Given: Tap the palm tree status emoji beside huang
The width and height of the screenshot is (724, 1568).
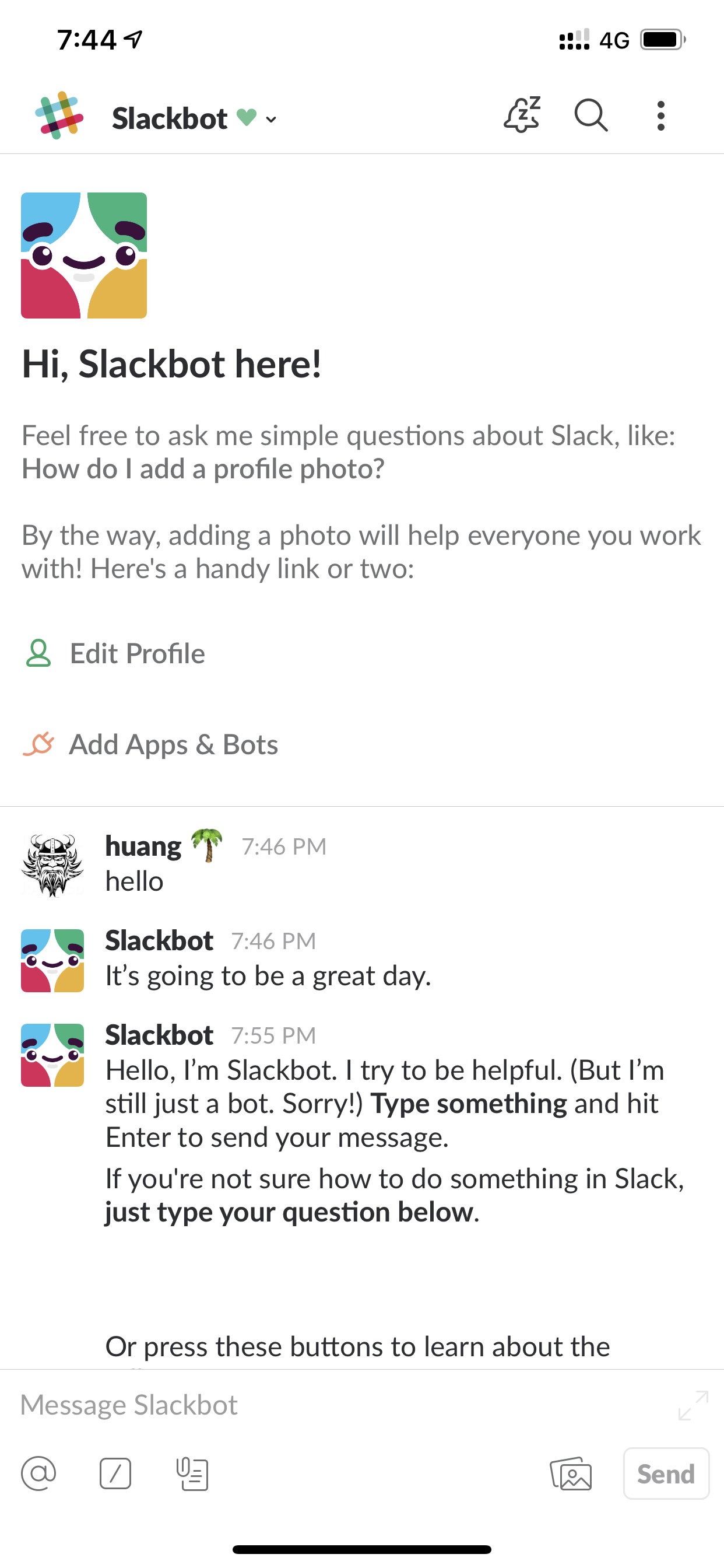Looking at the screenshot, I should tap(207, 845).
